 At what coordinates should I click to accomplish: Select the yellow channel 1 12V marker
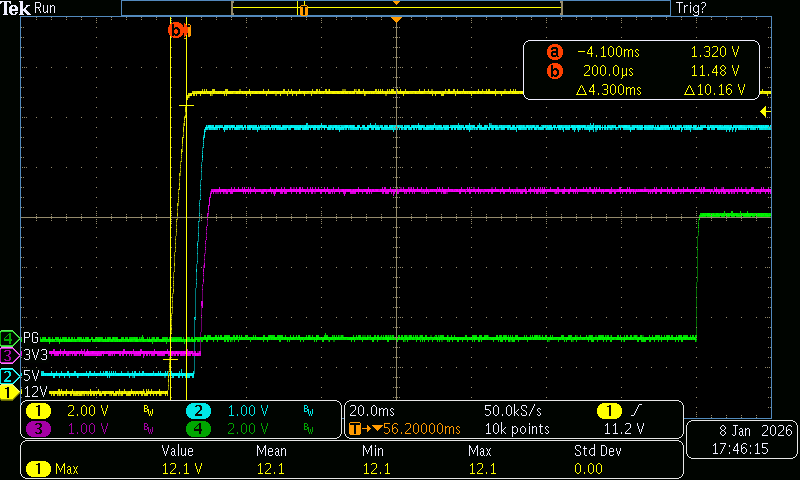tap(10, 393)
